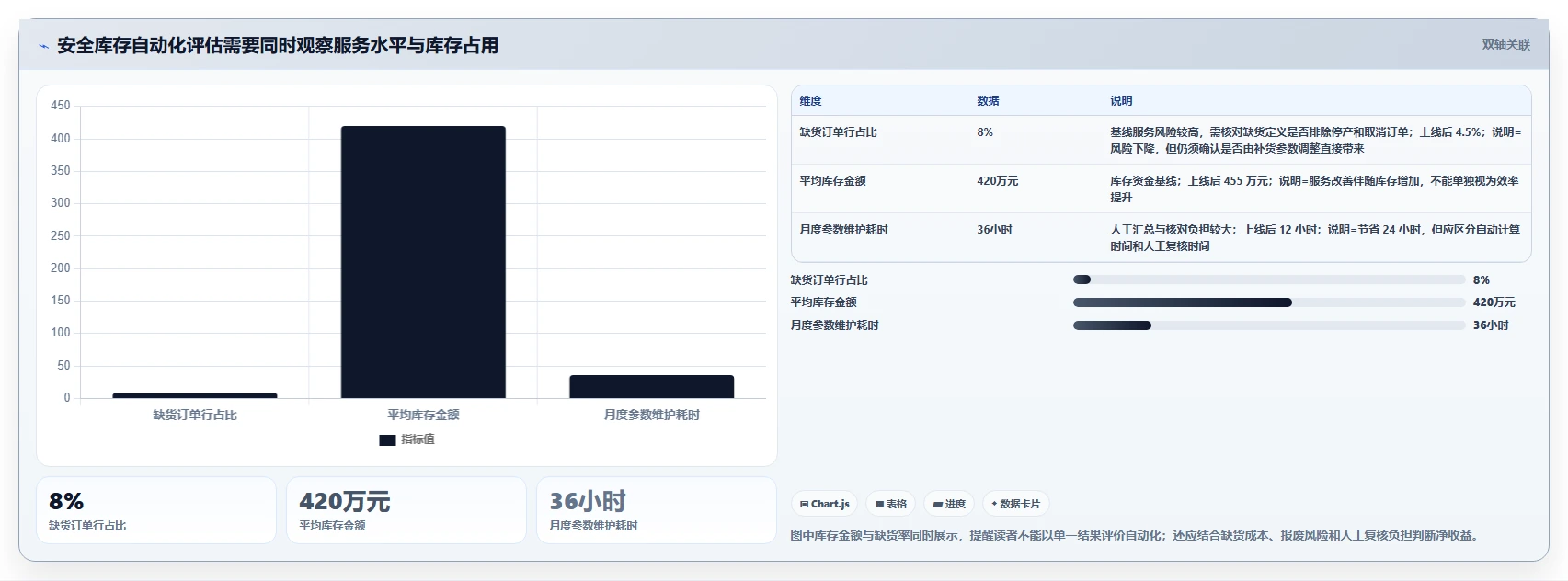Click the 420万元 data card
Image resolution: width=1568 pixels, height=581 pixels.
(x=406, y=510)
